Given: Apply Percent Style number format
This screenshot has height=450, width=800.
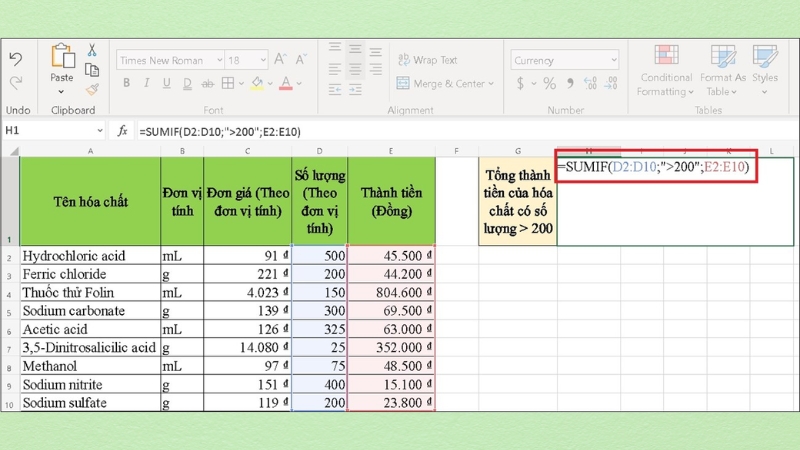Looking at the screenshot, I should (x=550, y=84).
